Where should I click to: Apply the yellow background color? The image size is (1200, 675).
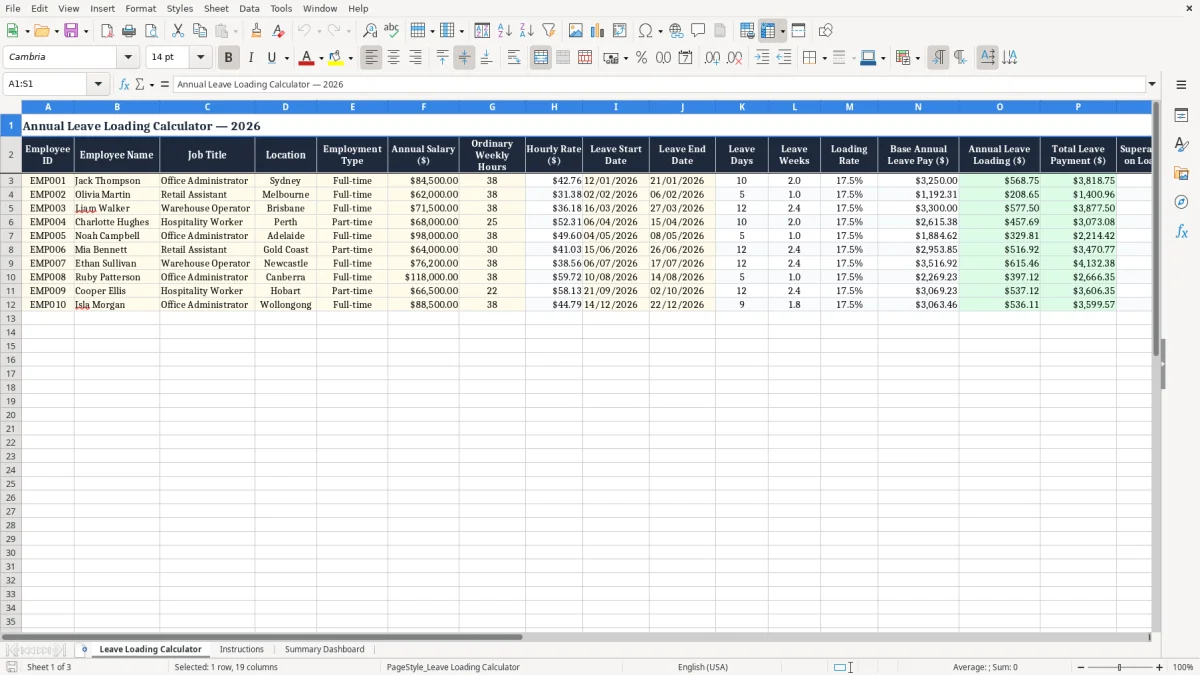(x=336, y=58)
